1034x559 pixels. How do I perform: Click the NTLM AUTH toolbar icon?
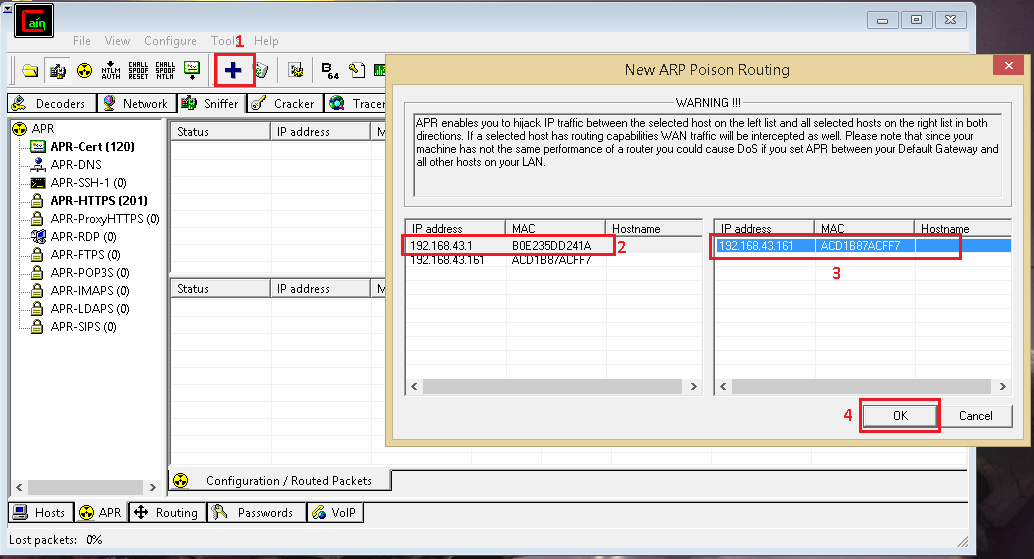[111, 70]
